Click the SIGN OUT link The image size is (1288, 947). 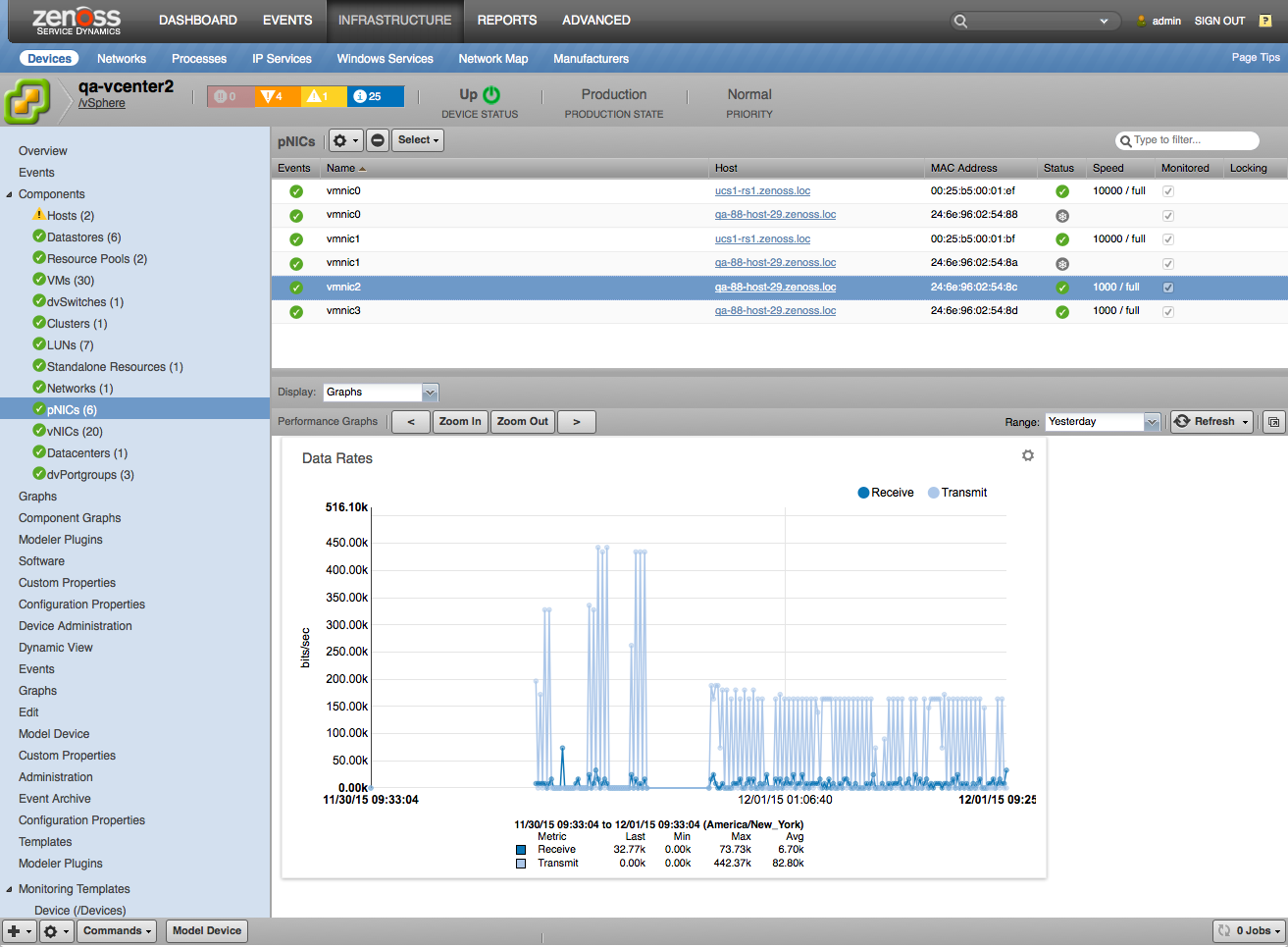pyautogui.click(x=1219, y=21)
